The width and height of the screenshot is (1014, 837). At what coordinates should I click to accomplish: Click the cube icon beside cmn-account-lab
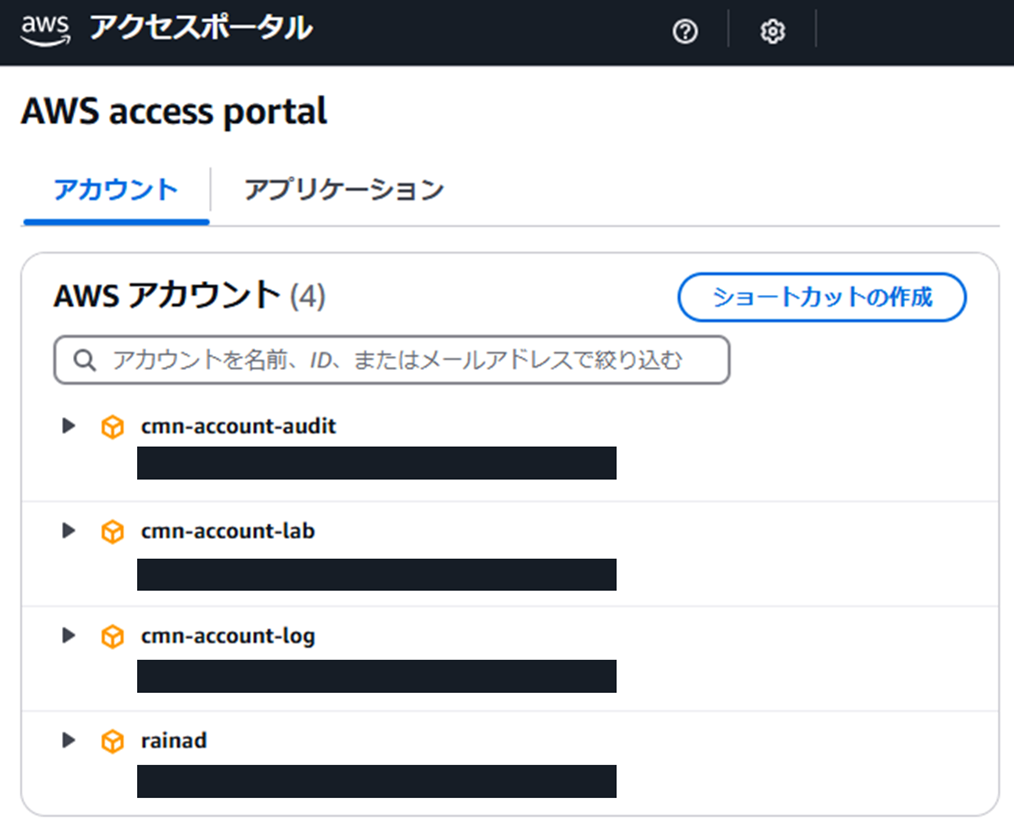113,532
